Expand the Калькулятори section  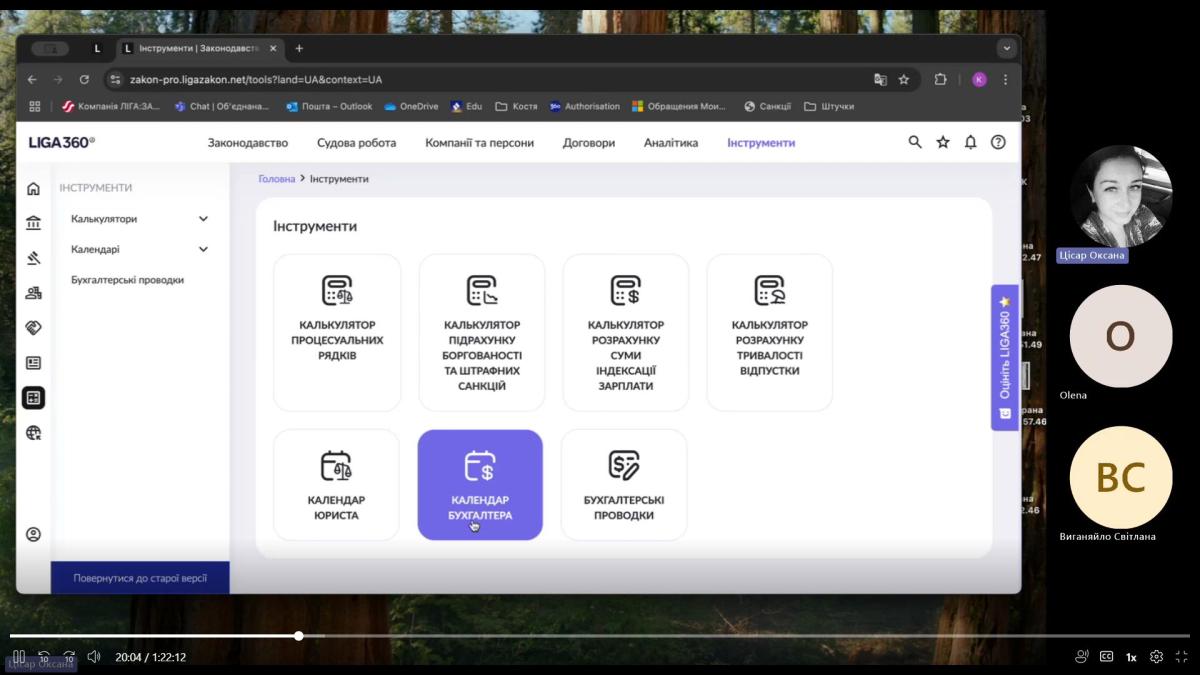pos(203,219)
